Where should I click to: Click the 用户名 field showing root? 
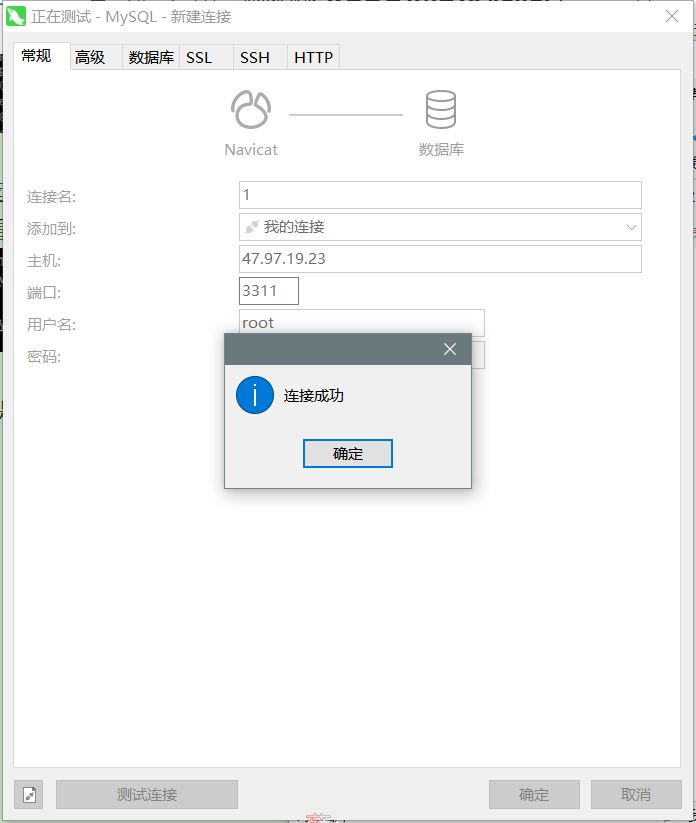click(x=362, y=321)
